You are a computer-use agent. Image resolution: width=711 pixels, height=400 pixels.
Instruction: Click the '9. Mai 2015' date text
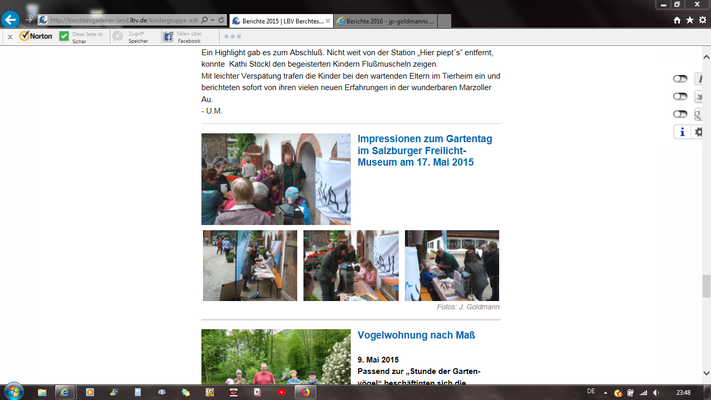[x=378, y=360]
